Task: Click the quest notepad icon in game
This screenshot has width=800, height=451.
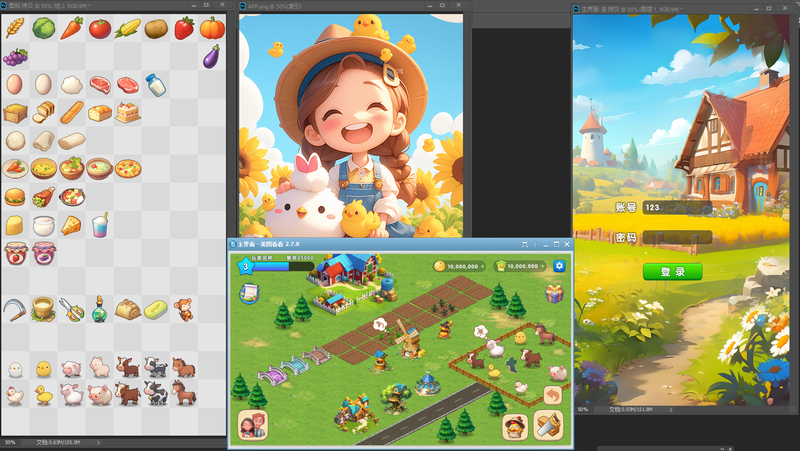Action: click(x=249, y=293)
